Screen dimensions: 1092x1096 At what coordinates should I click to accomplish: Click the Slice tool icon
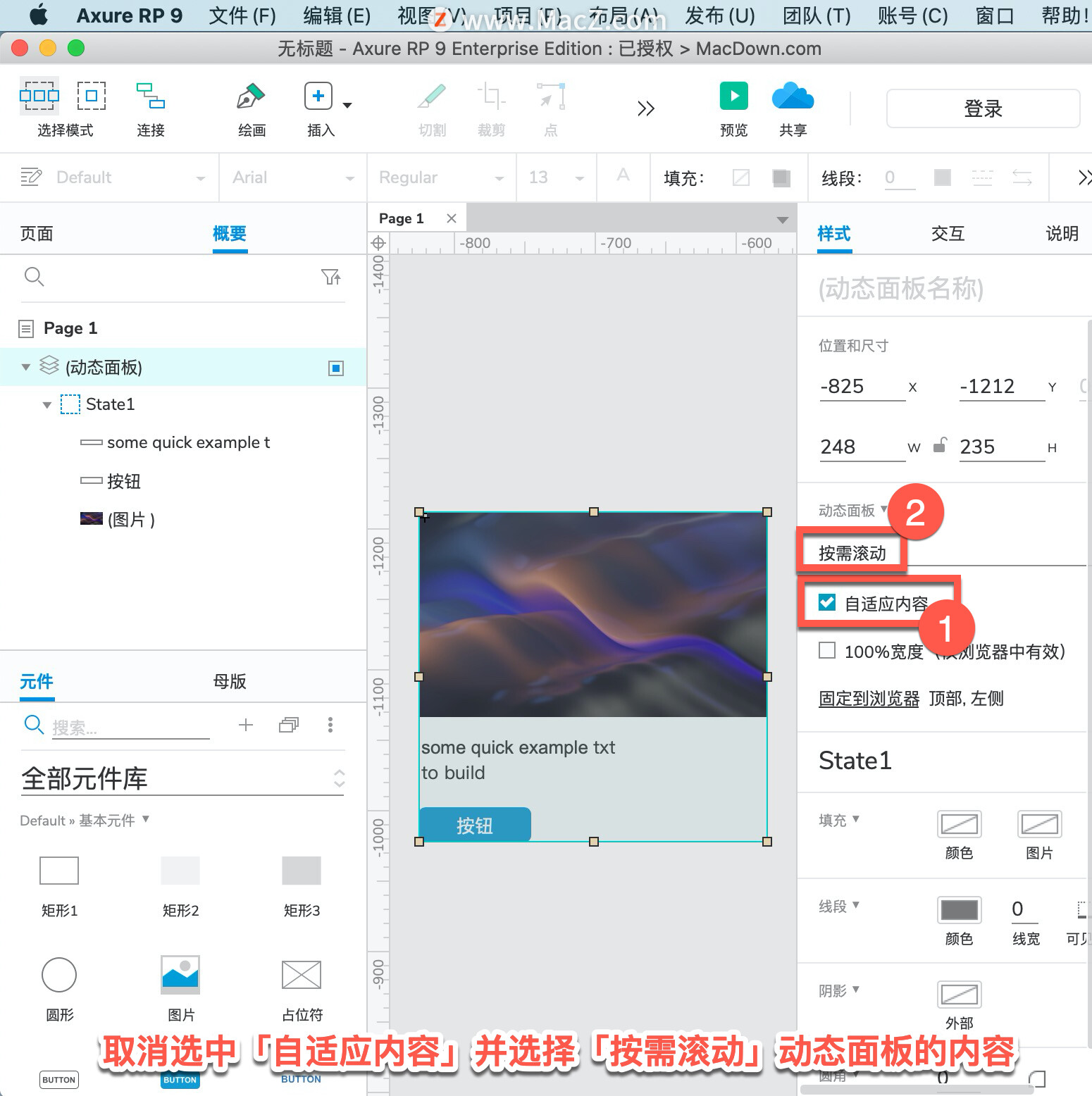[x=432, y=96]
